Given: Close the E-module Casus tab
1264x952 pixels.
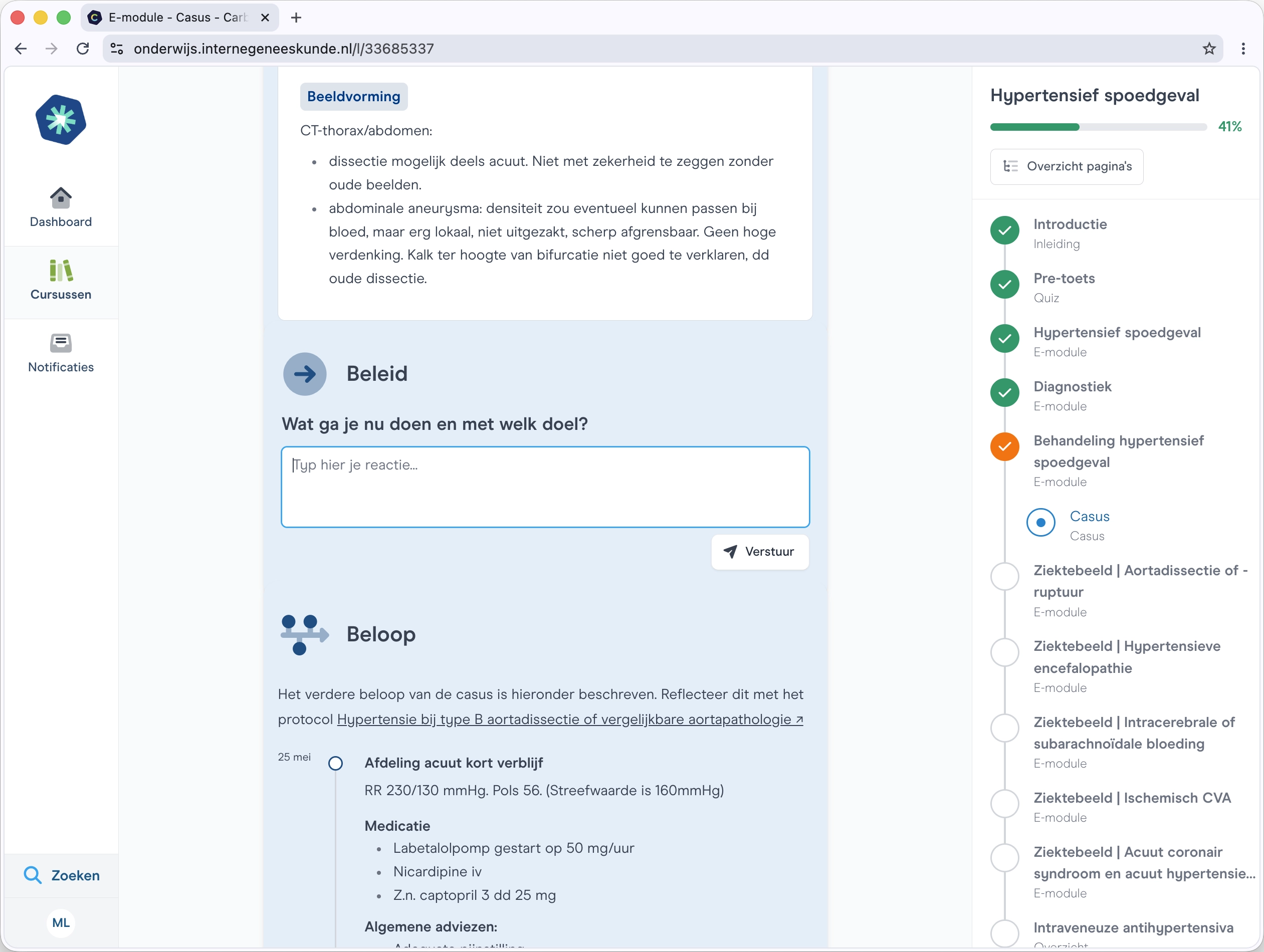Looking at the screenshot, I should (x=265, y=18).
